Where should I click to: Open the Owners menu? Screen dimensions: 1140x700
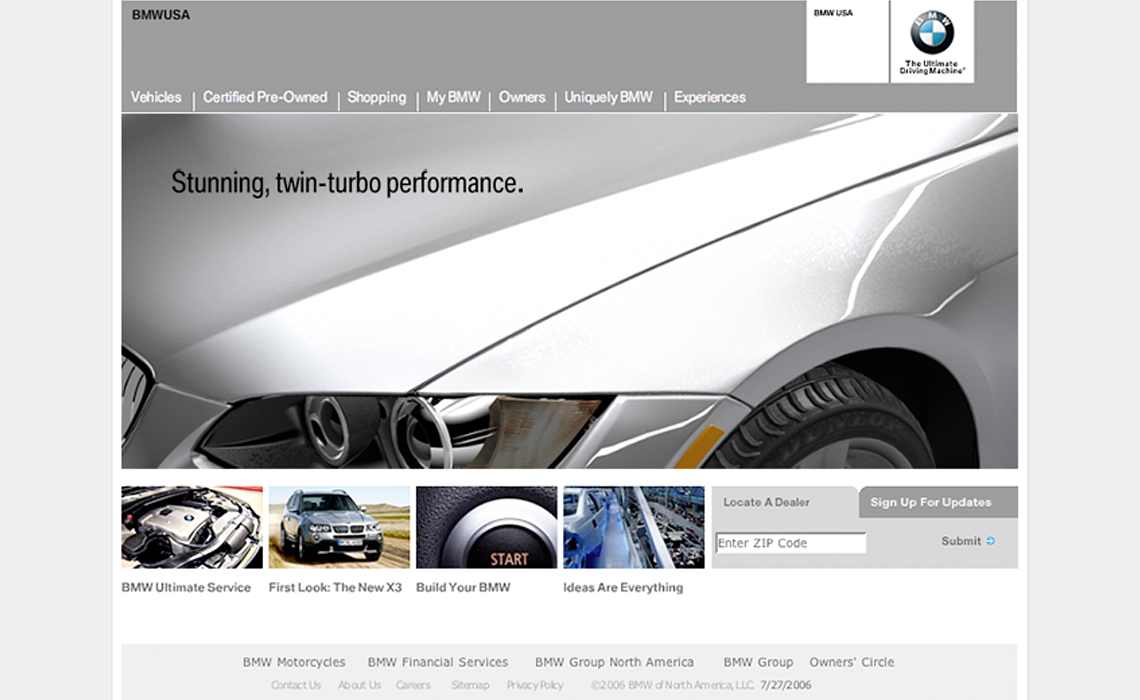[x=522, y=97]
